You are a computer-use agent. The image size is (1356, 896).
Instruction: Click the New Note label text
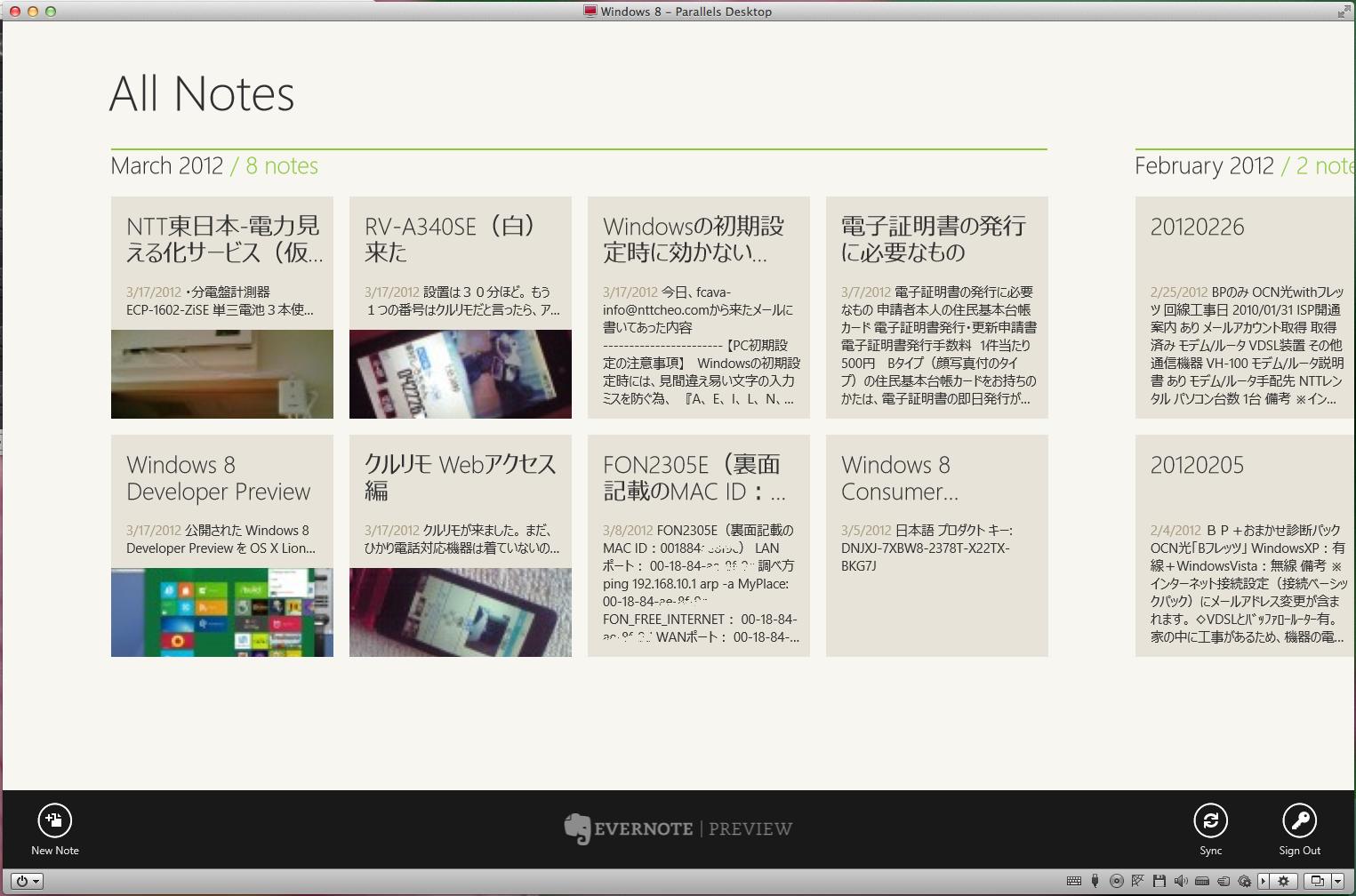pyautogui.click(x=55, y=851)
